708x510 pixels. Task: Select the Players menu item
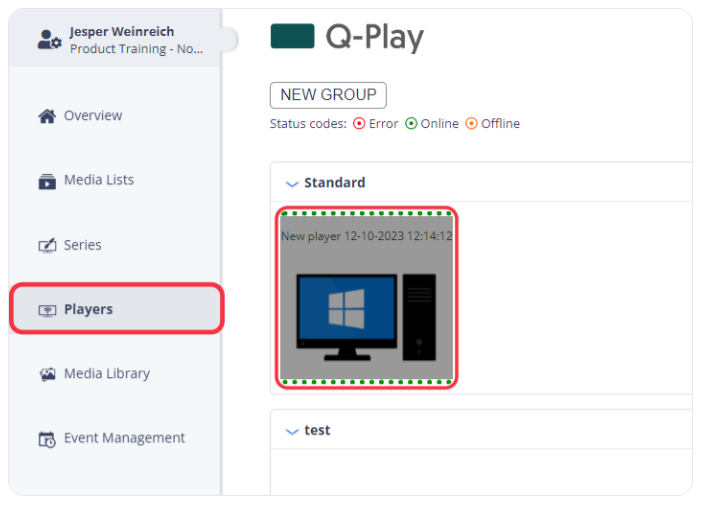(116, 309)
